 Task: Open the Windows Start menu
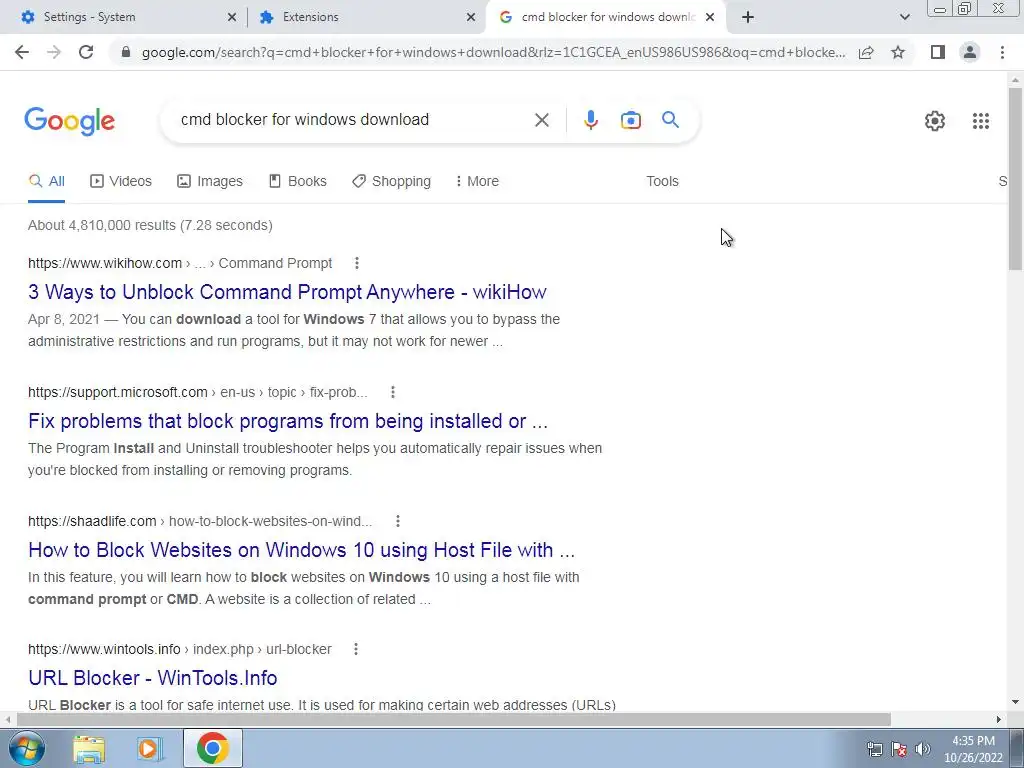click(x=26, y=748)
